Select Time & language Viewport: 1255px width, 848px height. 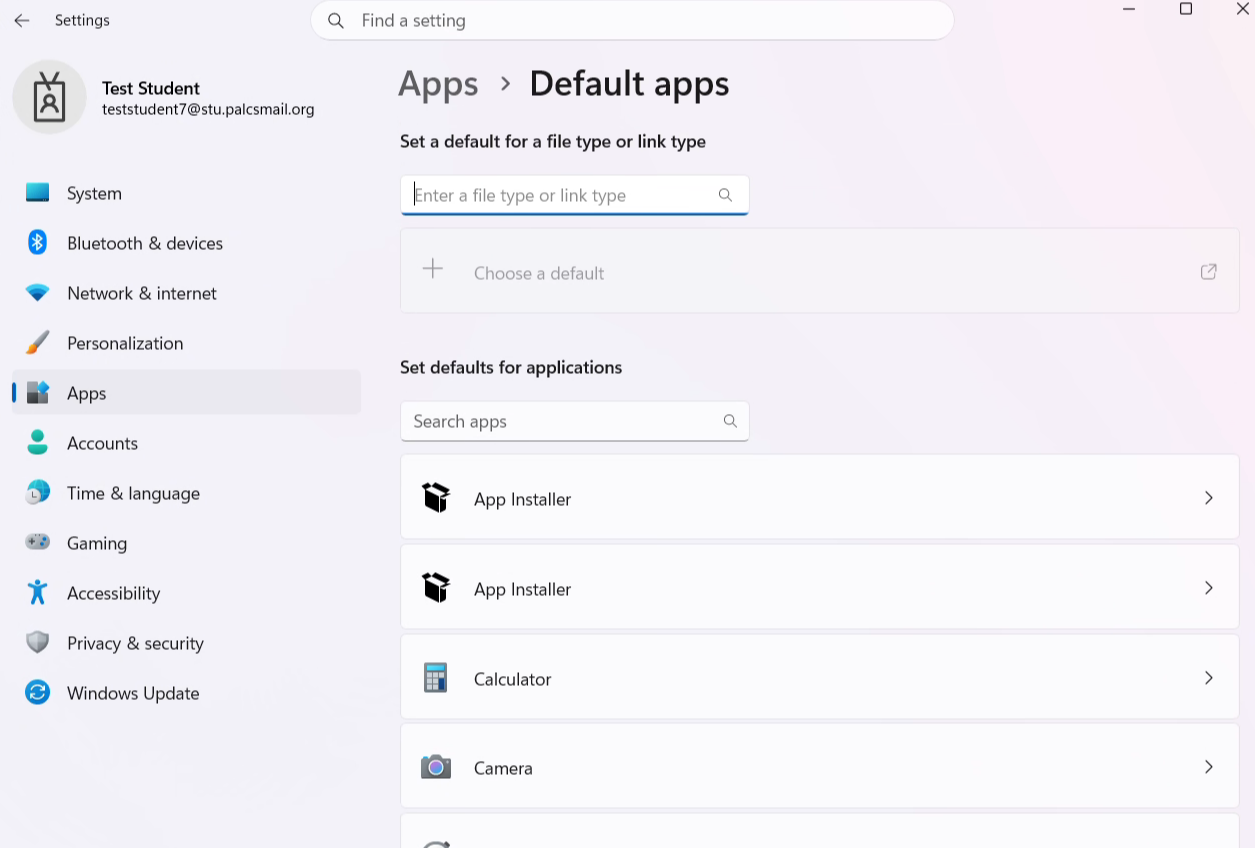click(x=186, y=493)
